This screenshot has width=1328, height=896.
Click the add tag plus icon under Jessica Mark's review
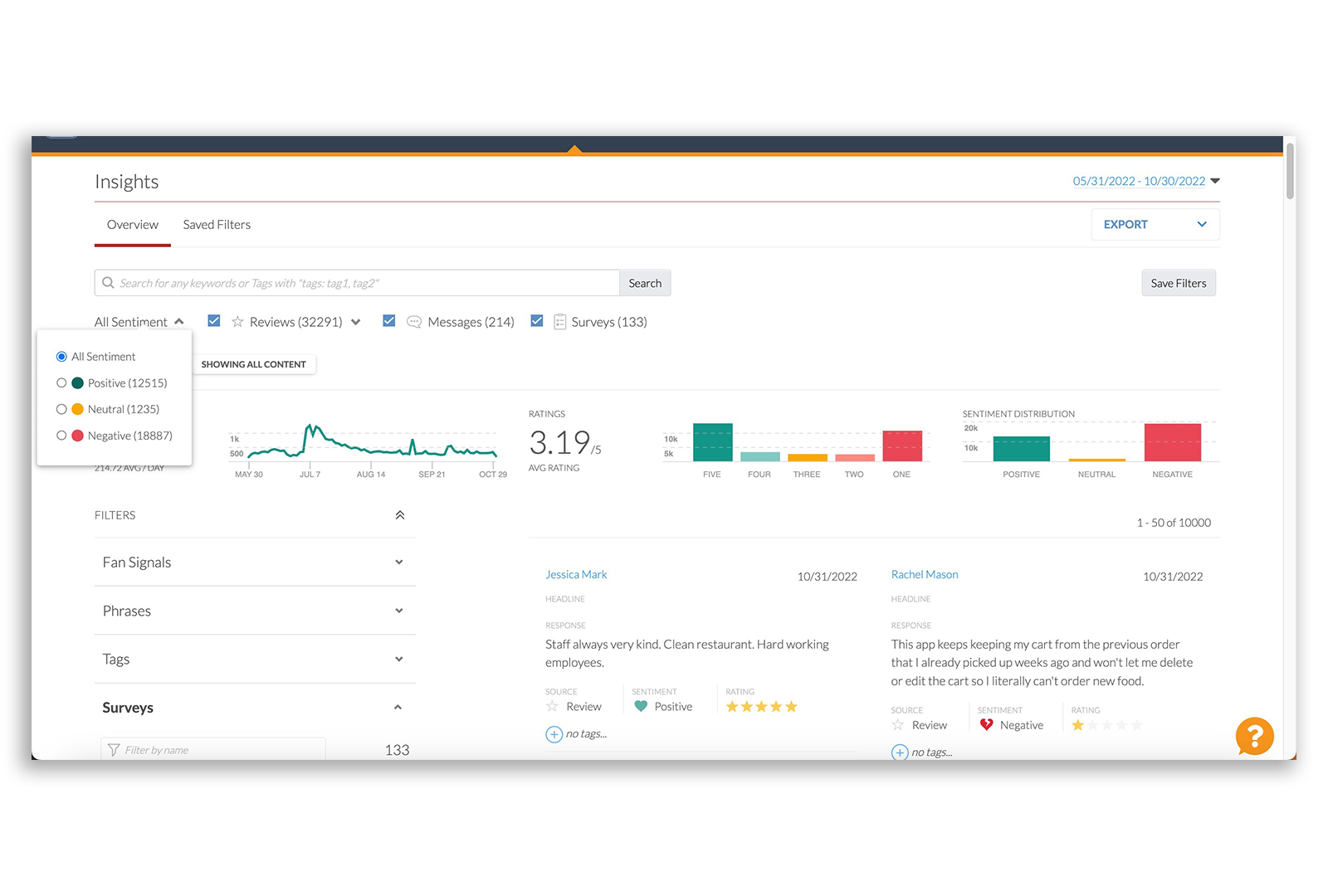[554, 734]
